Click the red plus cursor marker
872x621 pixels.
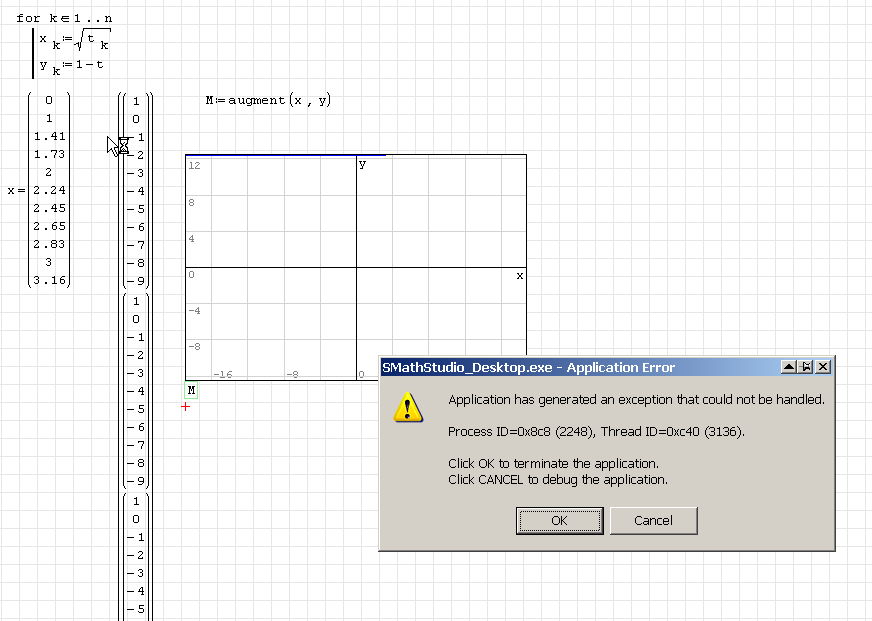click(x=186, y=406)
